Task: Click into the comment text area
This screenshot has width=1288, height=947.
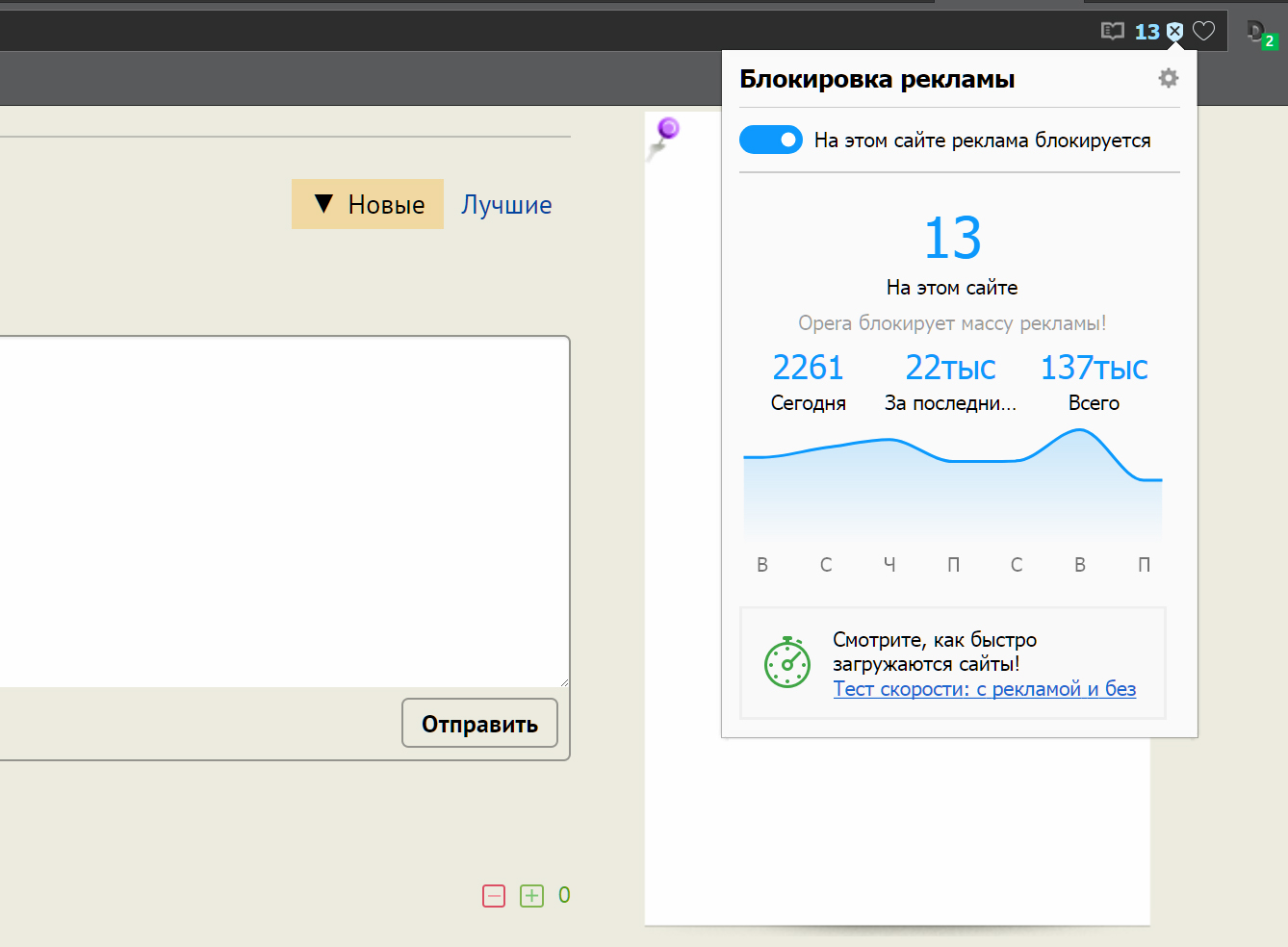Action: point(279,510)
